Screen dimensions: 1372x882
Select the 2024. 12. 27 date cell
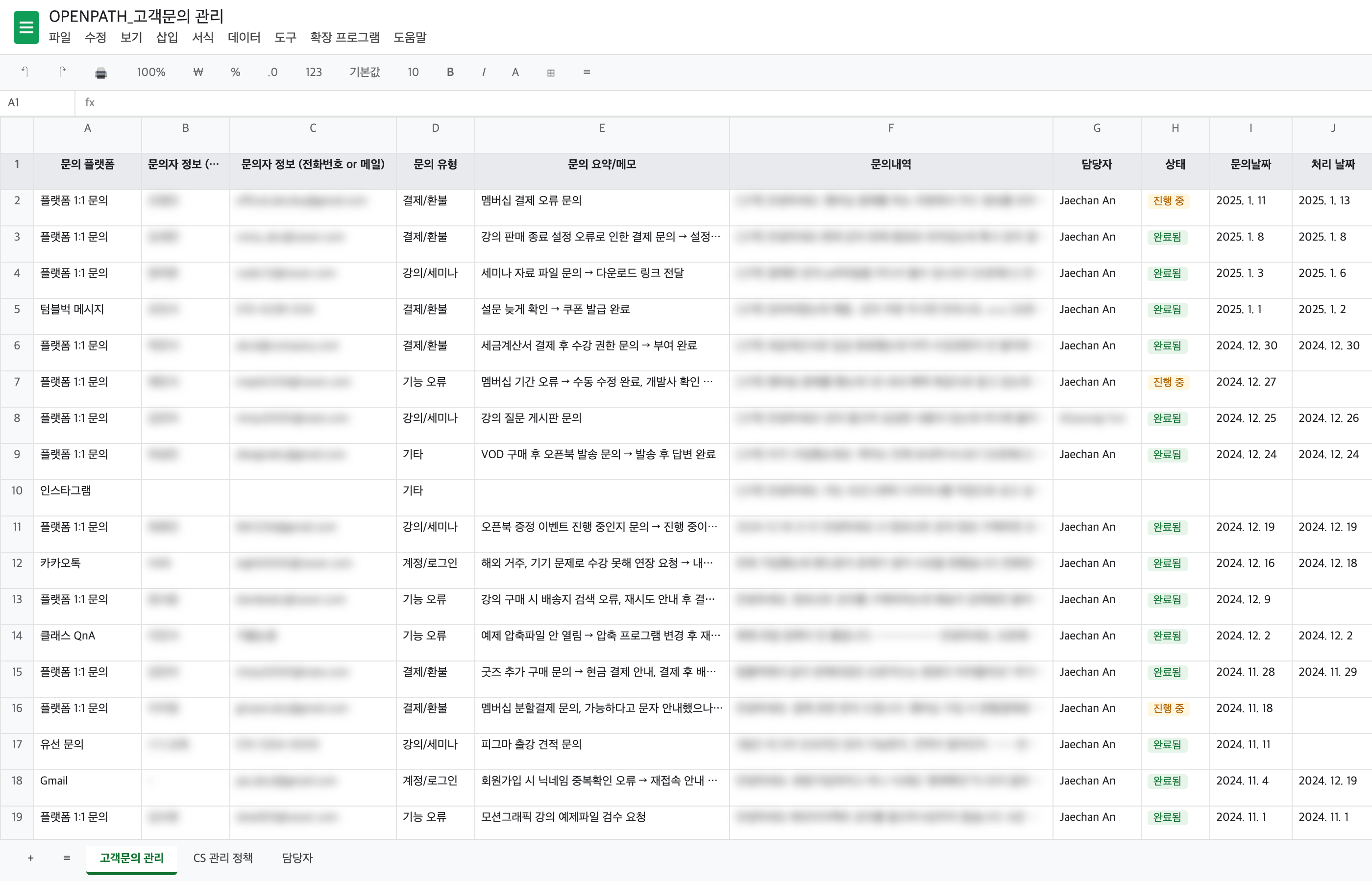tap(1250, 389)
